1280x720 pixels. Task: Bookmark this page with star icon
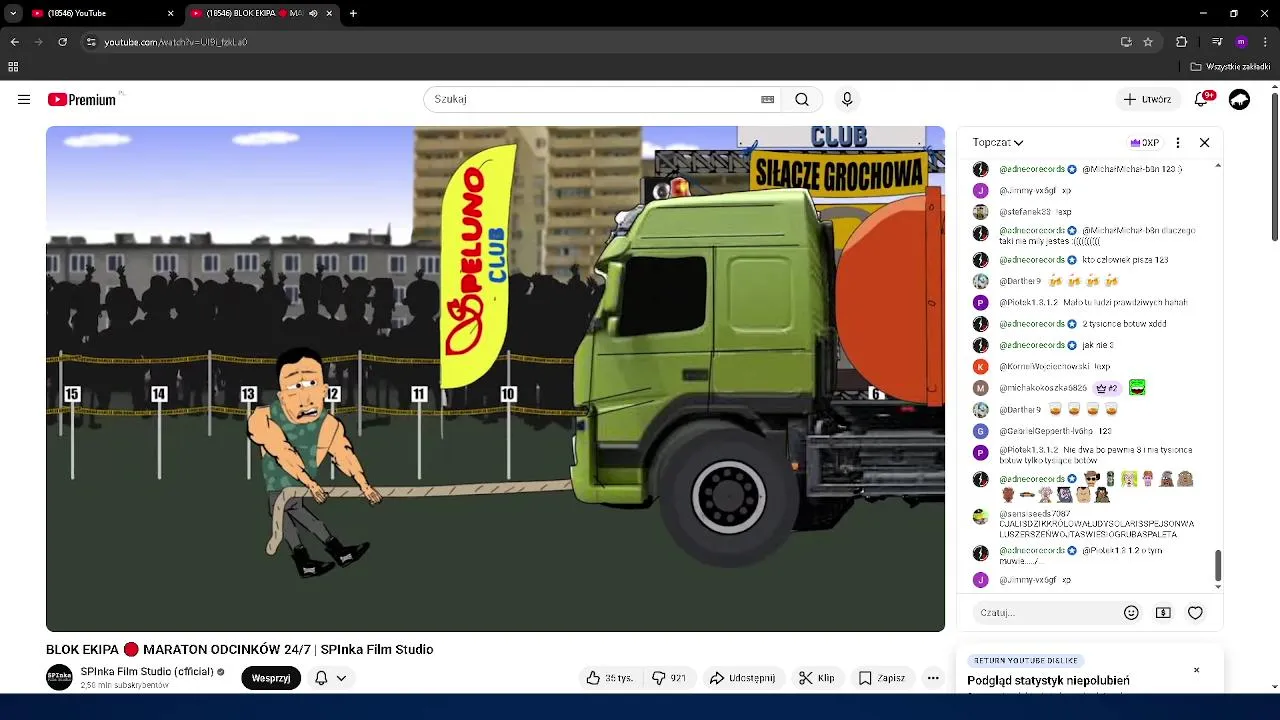click(x=1148, y=42)
